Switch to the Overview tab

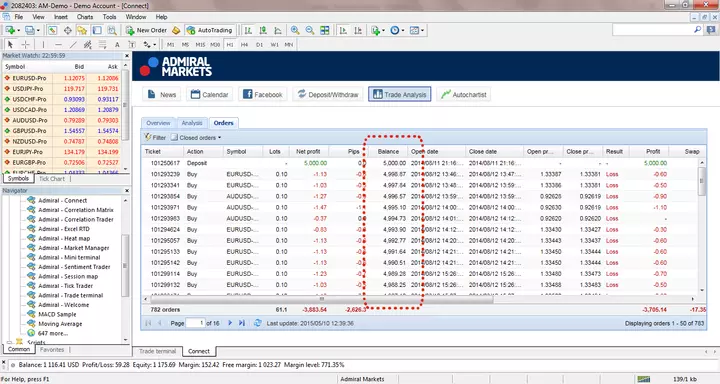point(158,123)
